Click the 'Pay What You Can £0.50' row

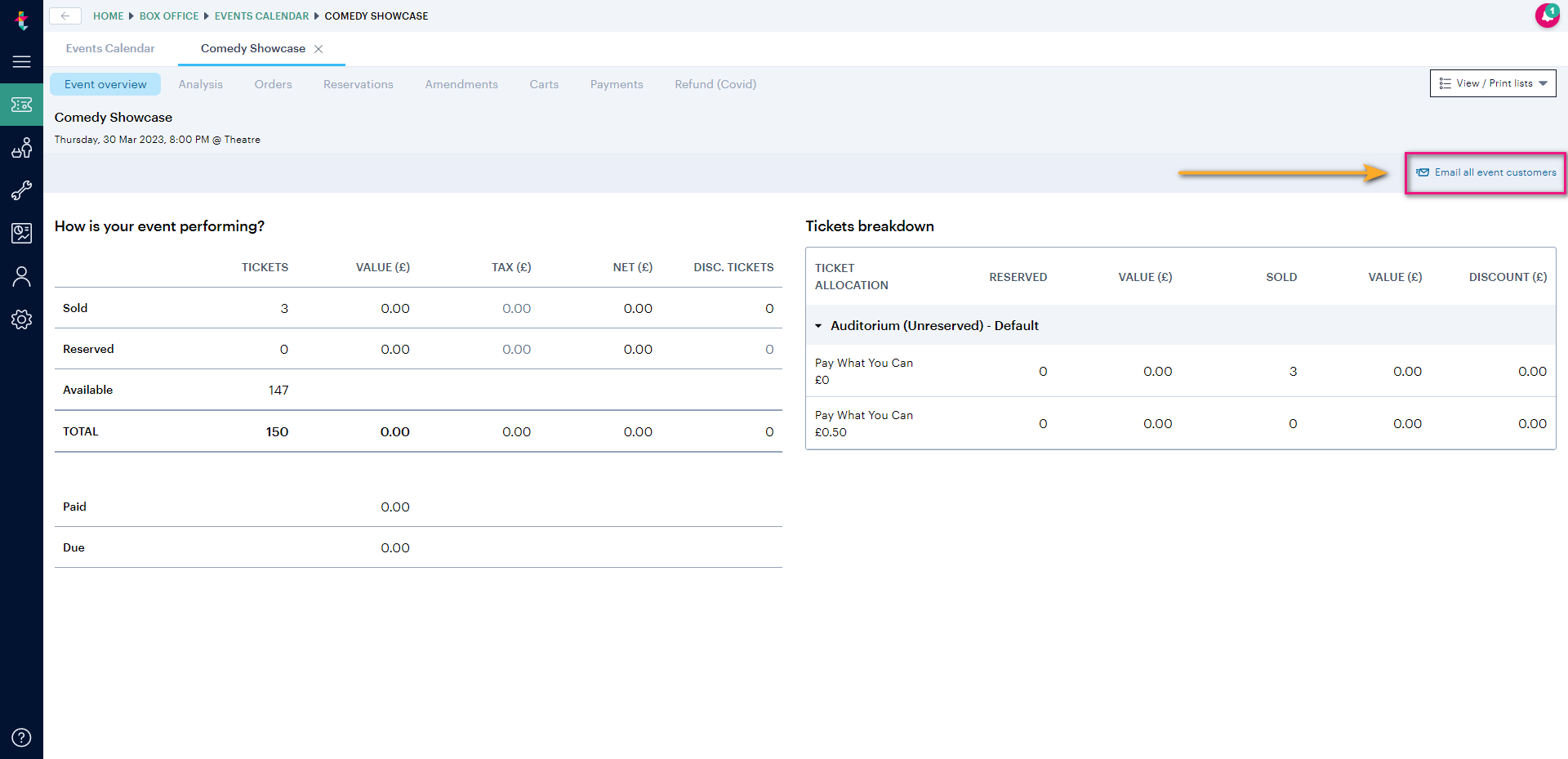click(x=1180, y=423)
